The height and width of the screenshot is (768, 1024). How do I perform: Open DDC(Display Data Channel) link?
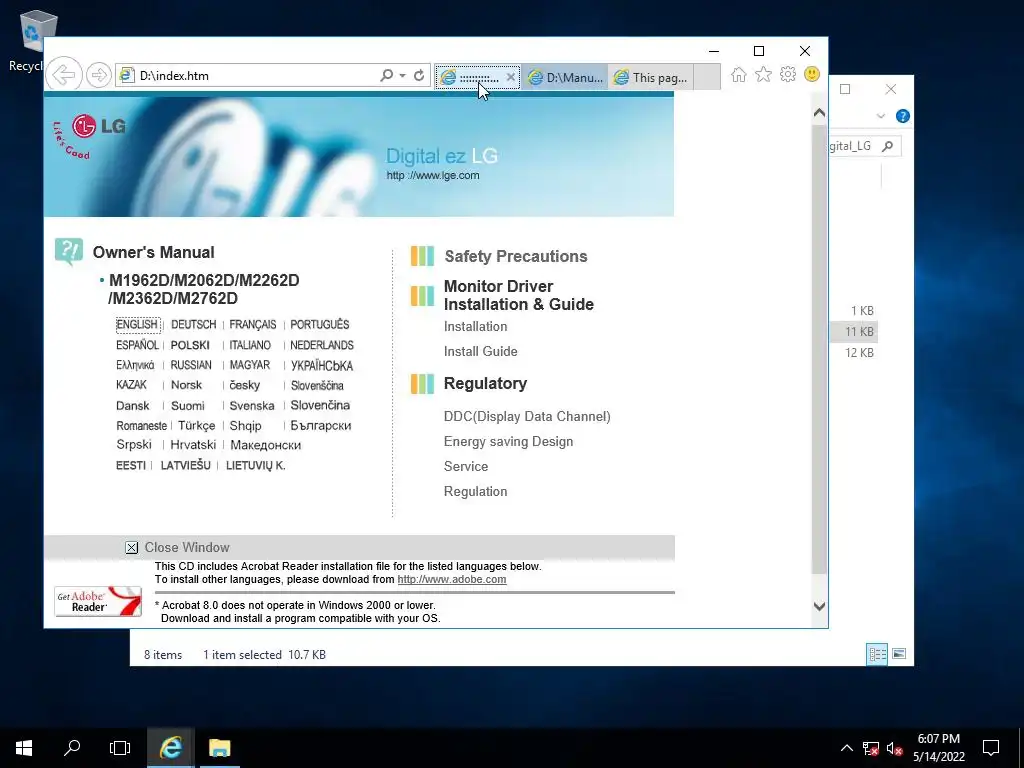(x=527, y=417)
